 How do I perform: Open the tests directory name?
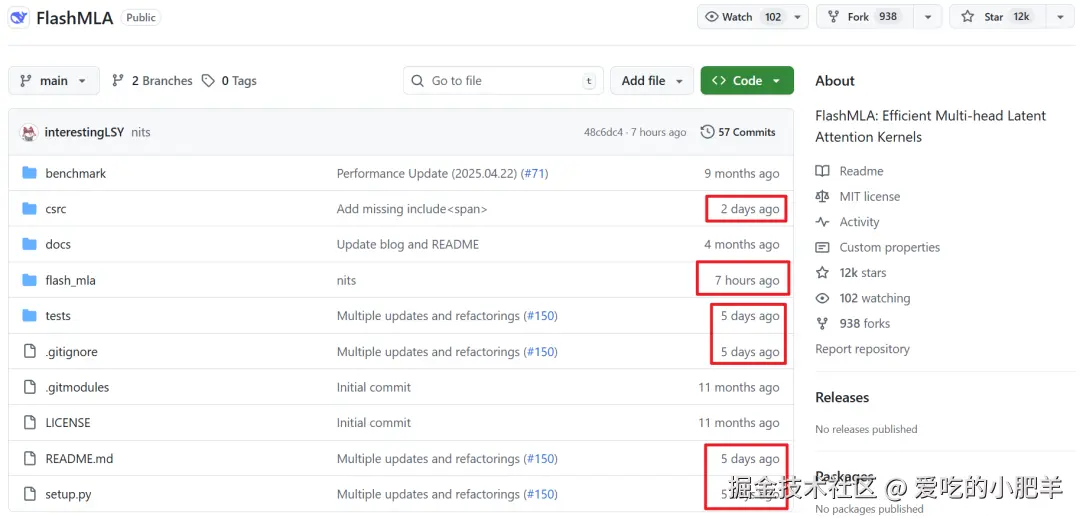pos(58,317)
